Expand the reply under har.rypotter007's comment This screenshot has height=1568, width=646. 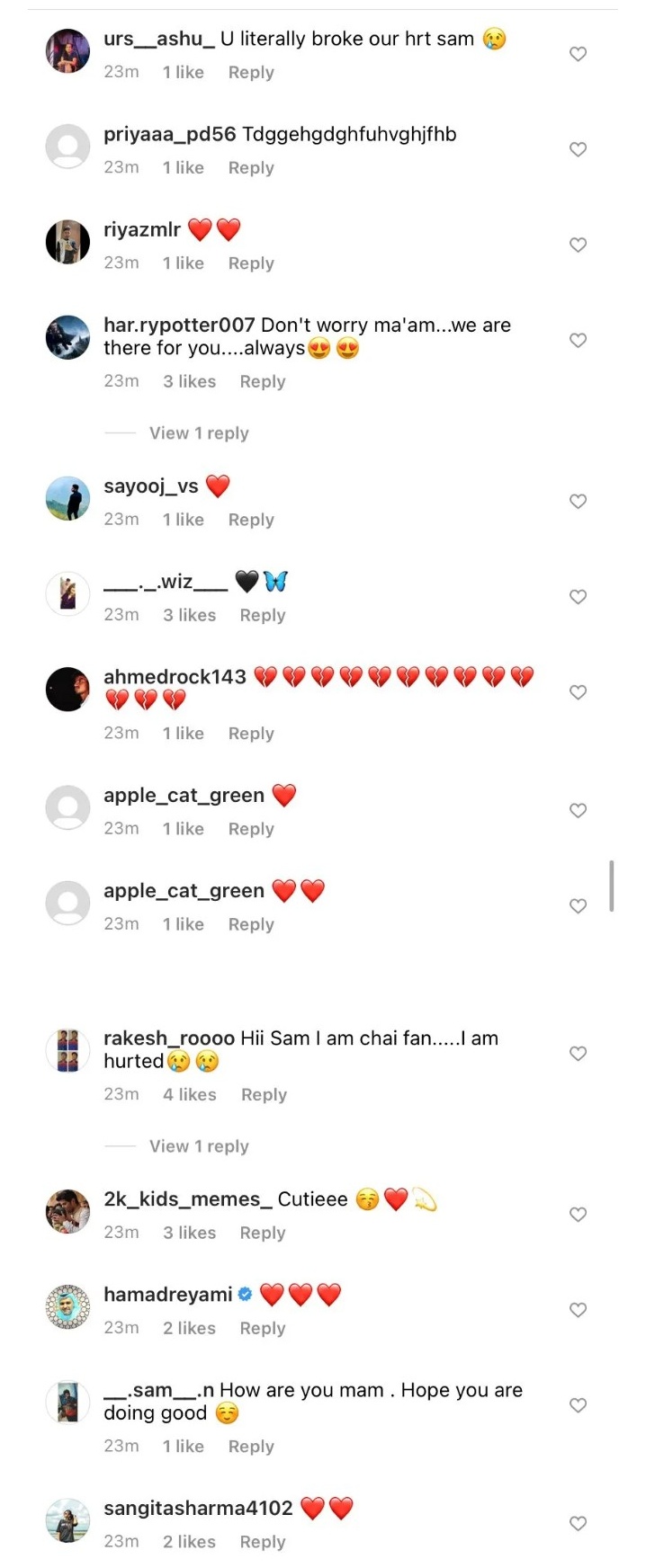click(198, 432)
